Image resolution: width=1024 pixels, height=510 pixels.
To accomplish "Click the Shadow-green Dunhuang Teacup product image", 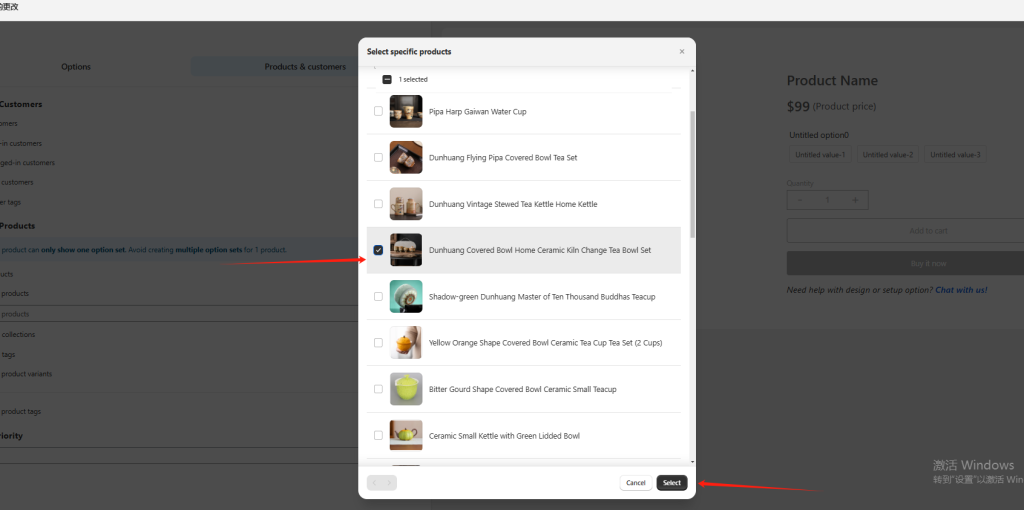I will (x=406, y=296).
